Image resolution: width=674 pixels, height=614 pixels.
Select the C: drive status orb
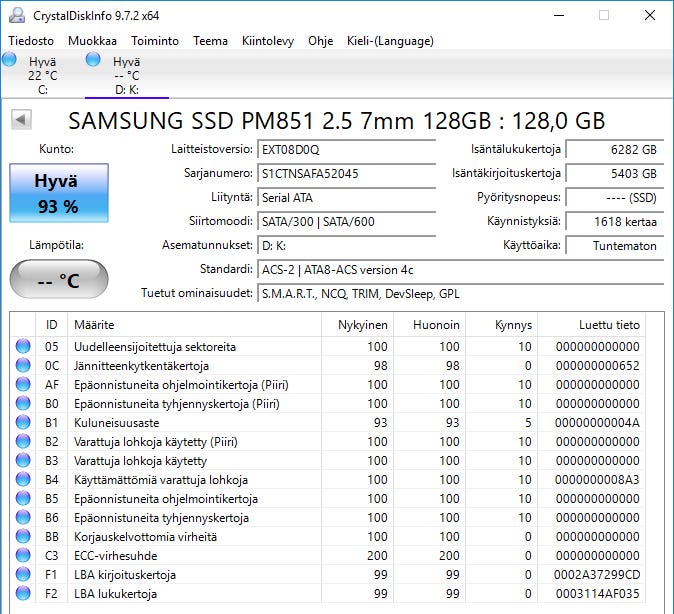click(x=10, y=61)
